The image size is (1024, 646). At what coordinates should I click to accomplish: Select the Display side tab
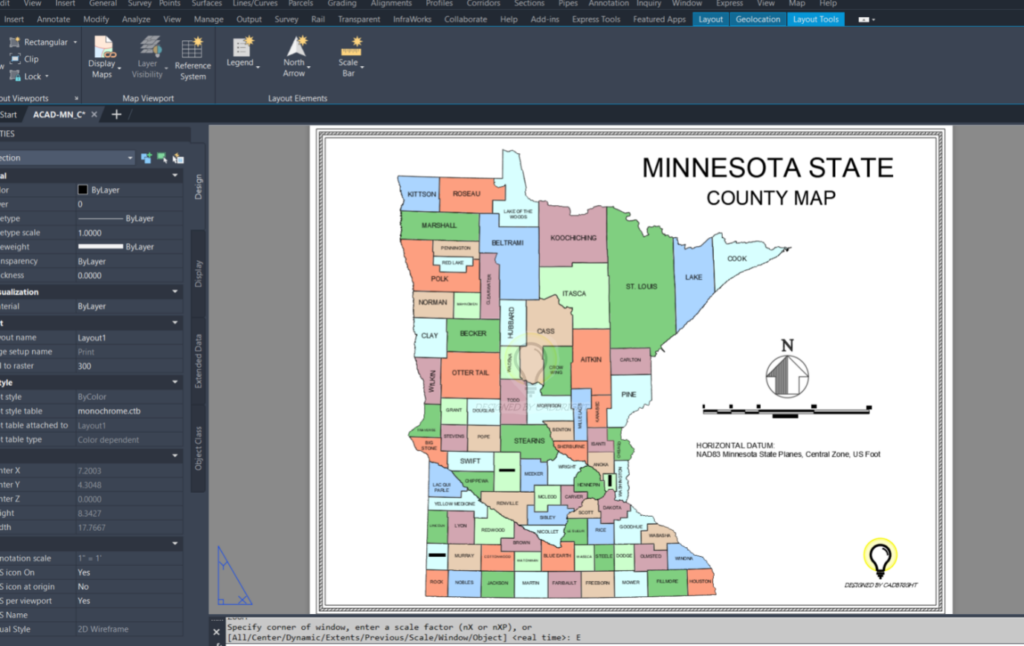[198, 274]
